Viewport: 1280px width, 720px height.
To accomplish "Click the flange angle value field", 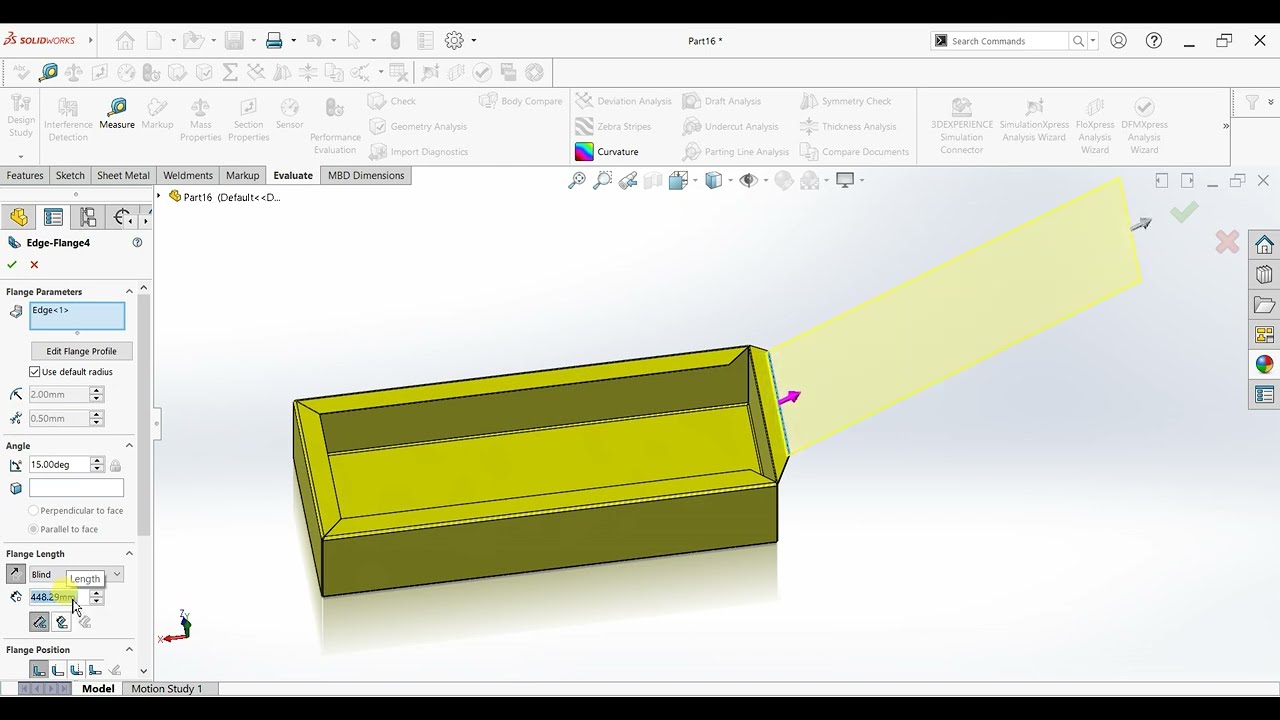I will 59,465.
